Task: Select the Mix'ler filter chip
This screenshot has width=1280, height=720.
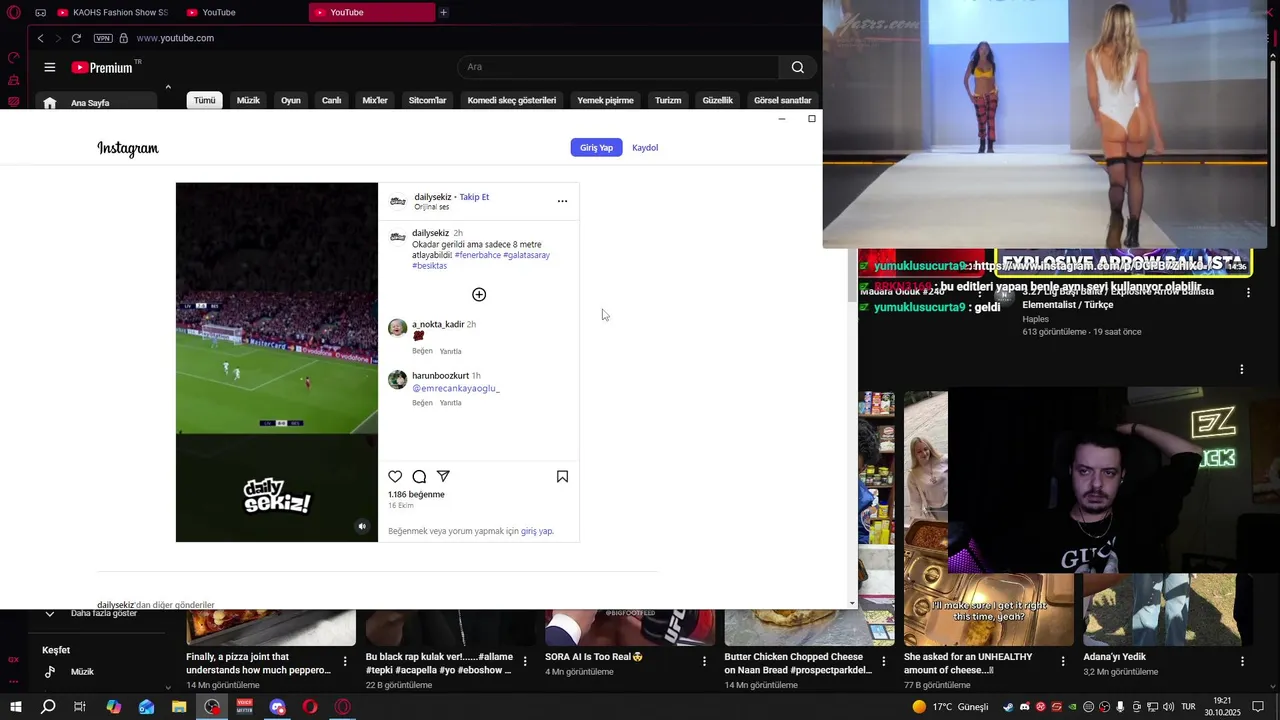Action: [x=375, y=100]
